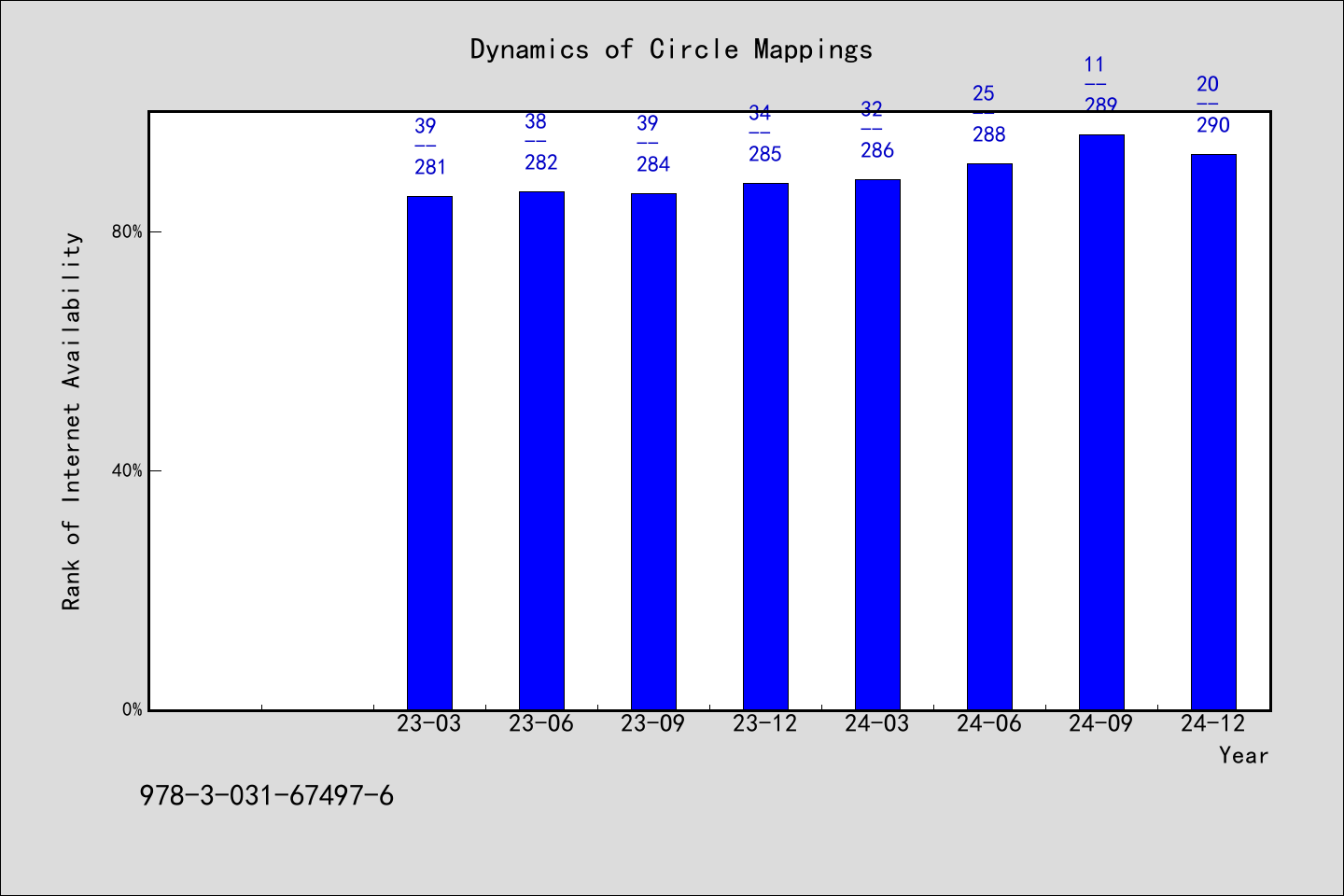This screenshot has height=896, width=1344.
Task: Click the 'Year' x-axis label
Action: tap(1243, 755)
